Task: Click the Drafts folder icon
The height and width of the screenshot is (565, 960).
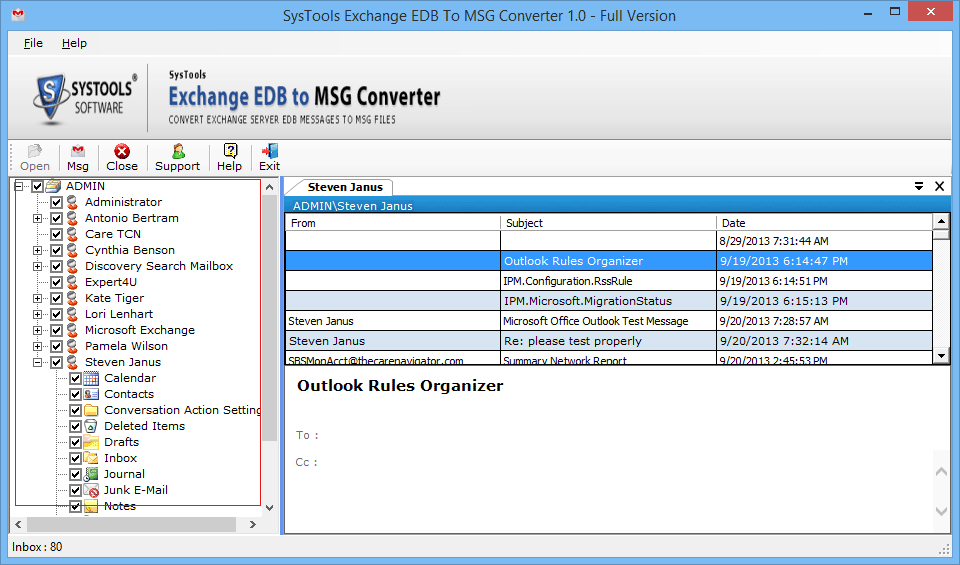Action: pyautogui.click(x=91, y=441)
